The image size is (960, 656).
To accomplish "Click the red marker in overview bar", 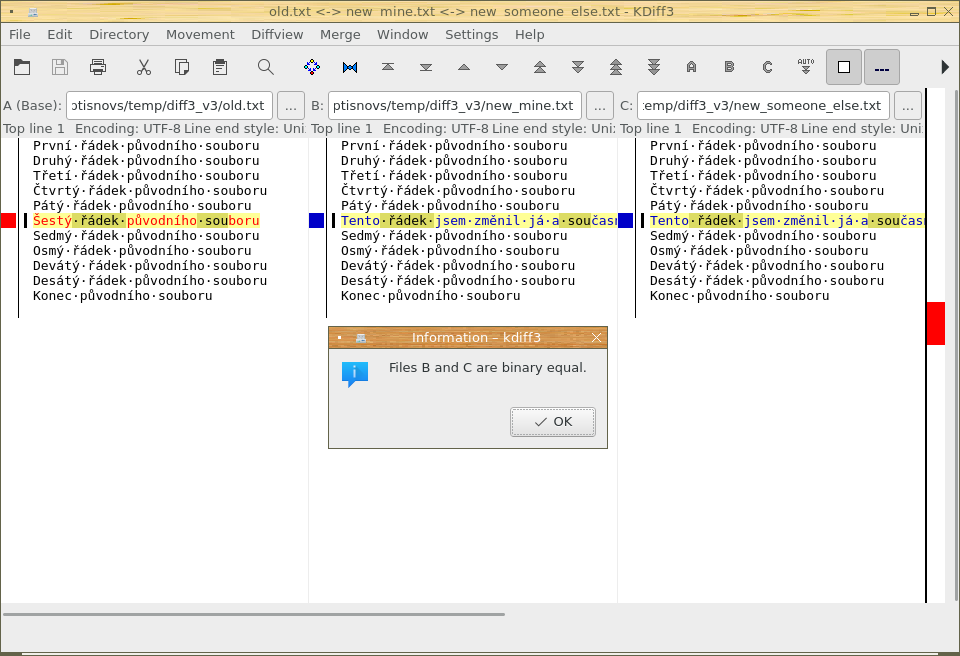I will point(935,323).
